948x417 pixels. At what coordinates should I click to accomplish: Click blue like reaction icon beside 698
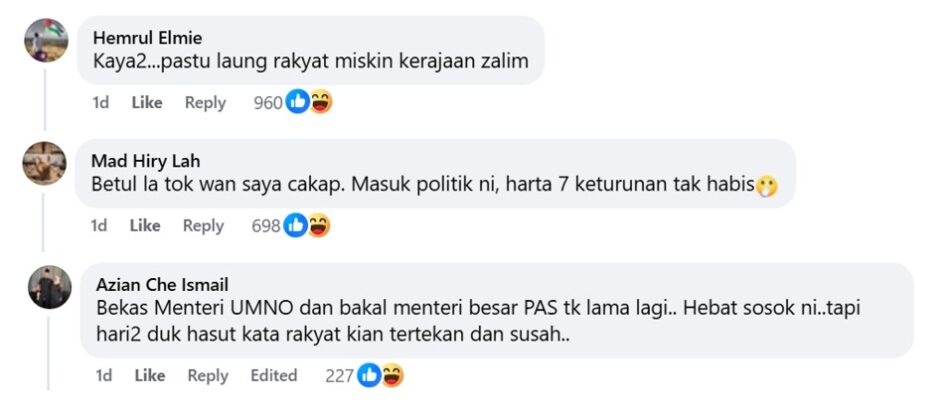pyautogui.click(x=295, y=226)
